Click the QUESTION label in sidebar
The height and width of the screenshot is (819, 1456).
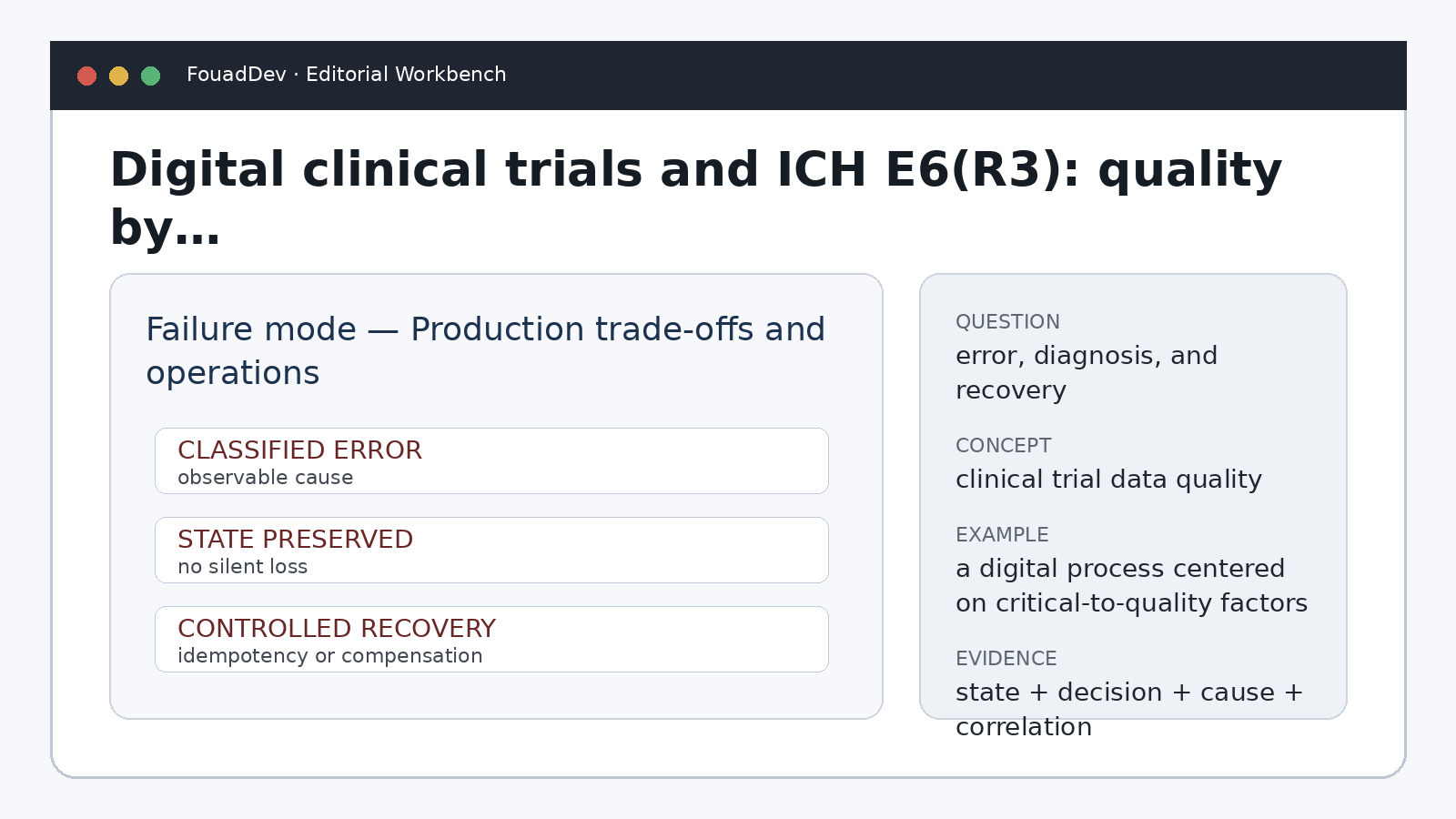click(1007, 322)
